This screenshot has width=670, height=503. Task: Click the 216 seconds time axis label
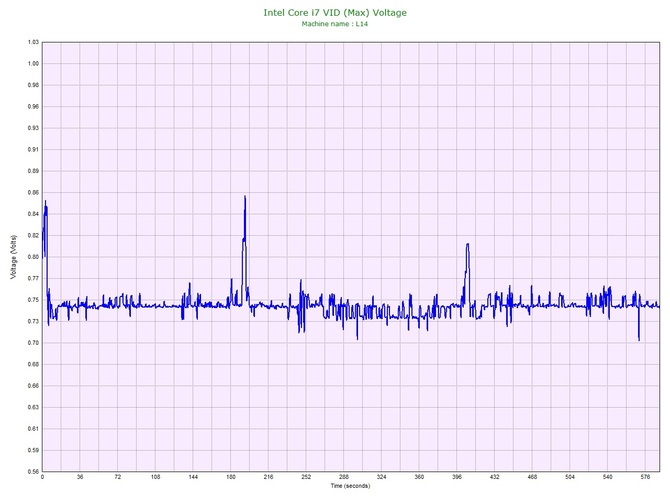click(268, 477)
